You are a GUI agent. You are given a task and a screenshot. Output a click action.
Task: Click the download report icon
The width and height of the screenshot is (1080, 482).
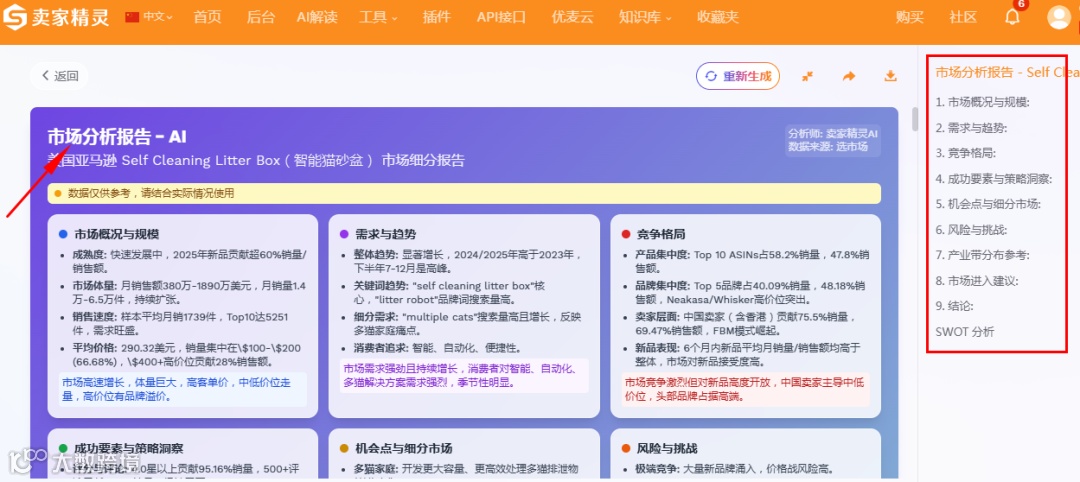[891, 76]
